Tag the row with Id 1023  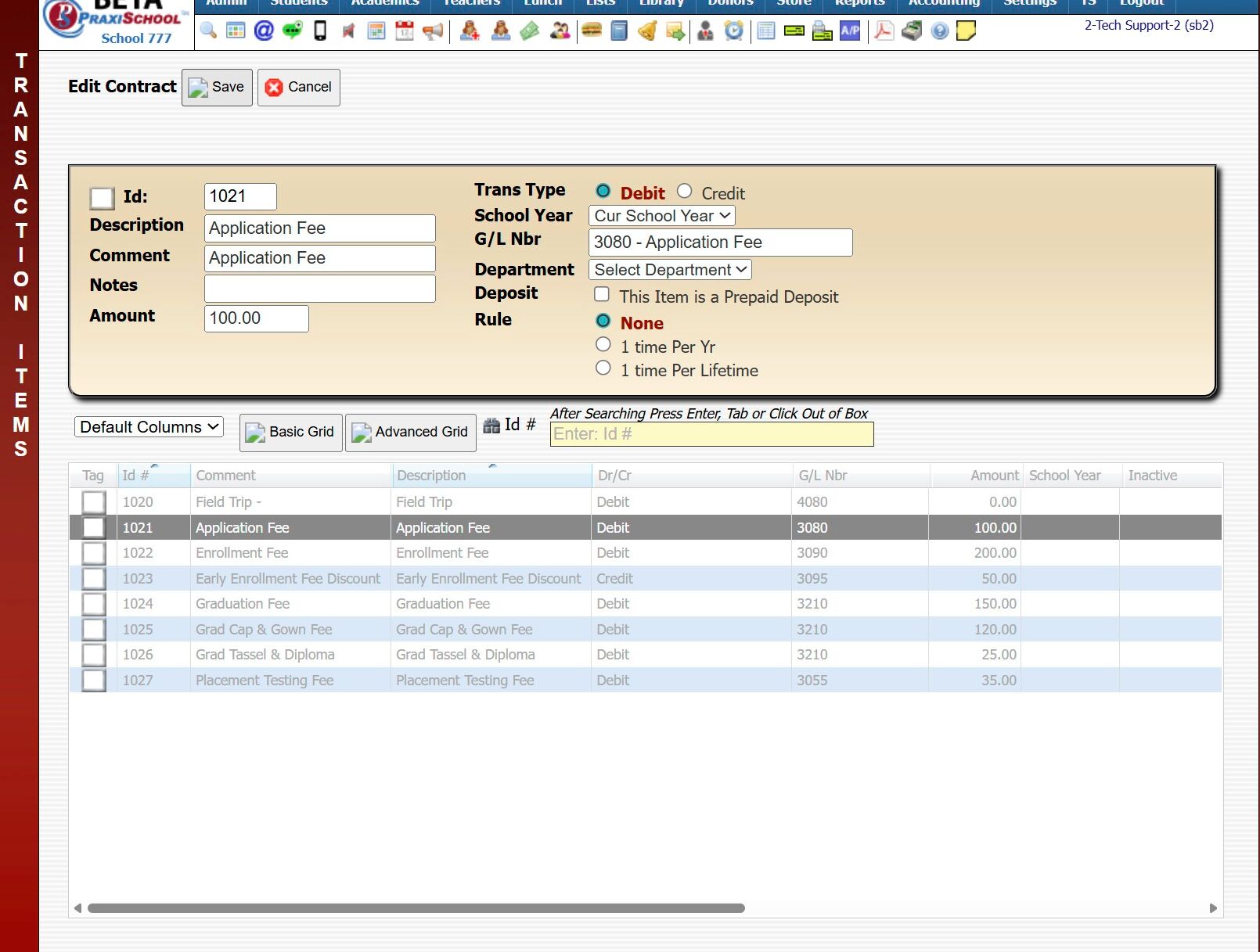click(94, 579)
